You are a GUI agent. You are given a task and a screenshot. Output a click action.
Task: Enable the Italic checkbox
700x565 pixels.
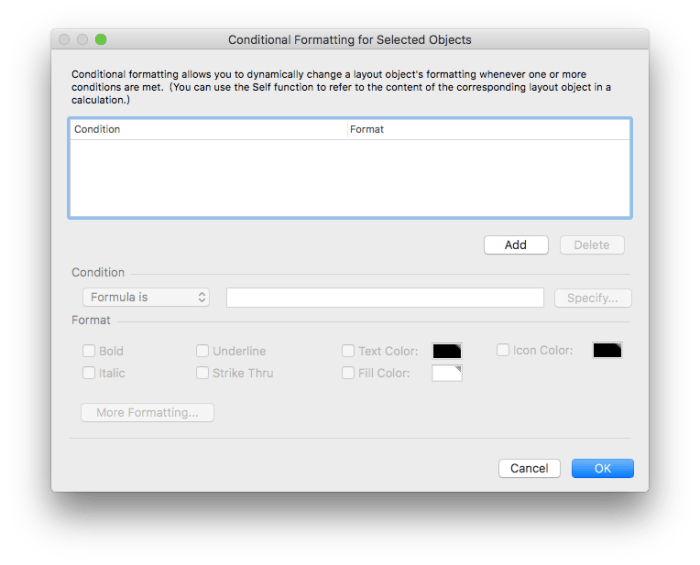click(89, 373)
